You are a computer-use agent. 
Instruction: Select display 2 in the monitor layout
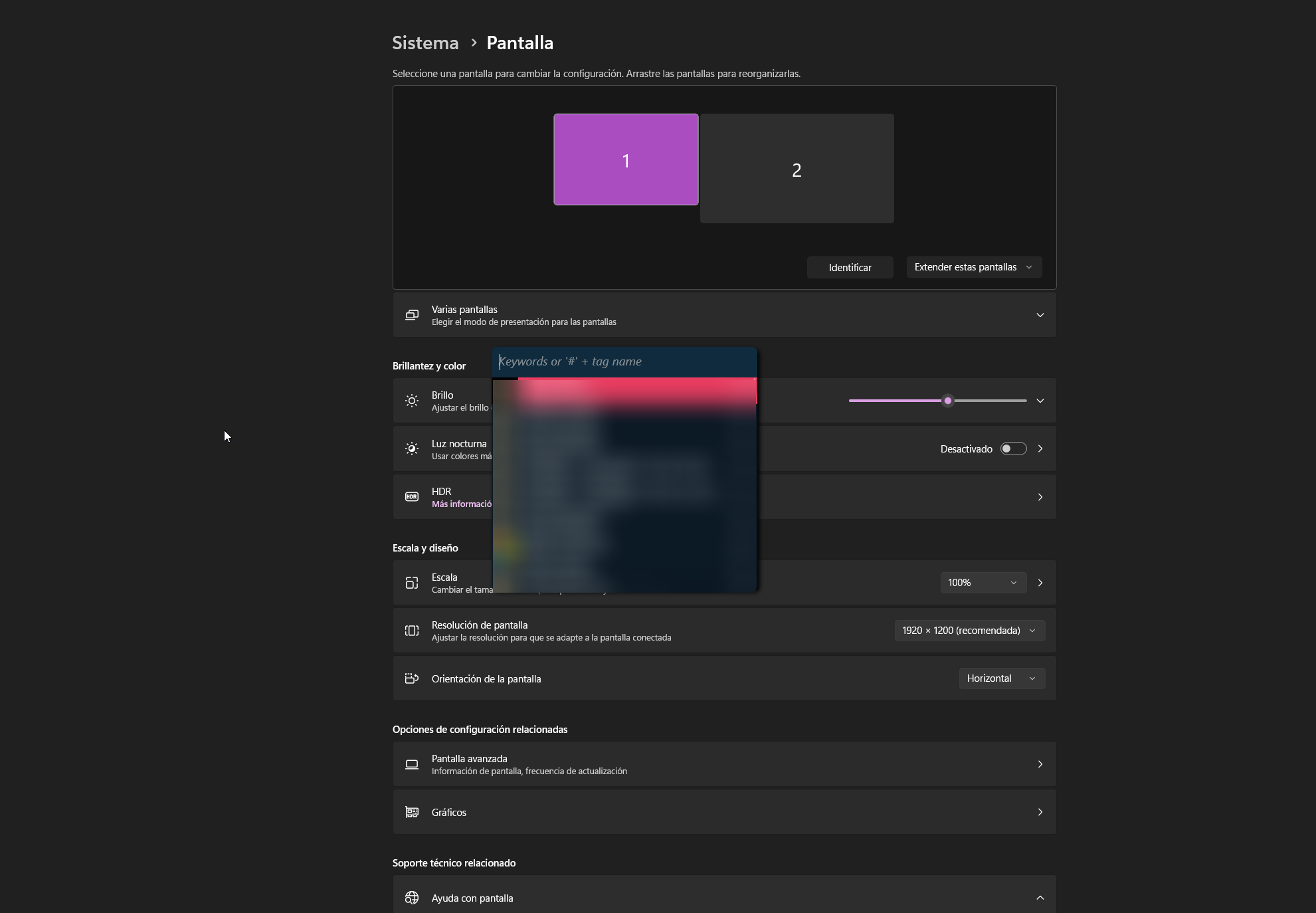coord(797,169)
